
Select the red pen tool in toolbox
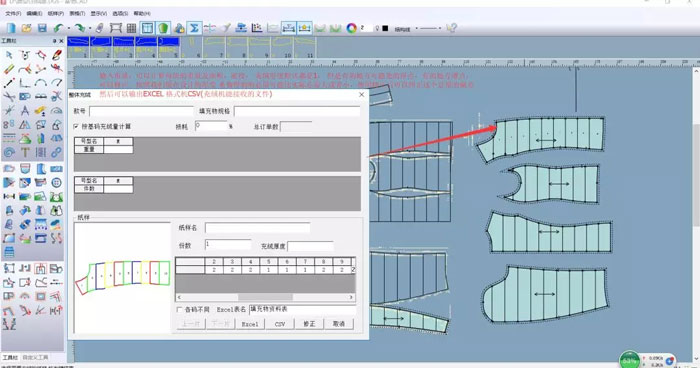pos(57,55)
